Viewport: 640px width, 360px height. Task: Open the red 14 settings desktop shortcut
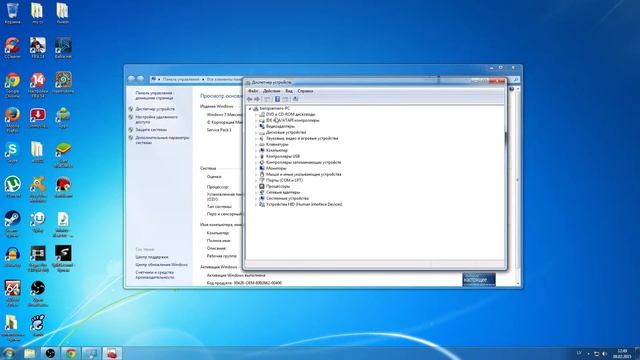(38, 84)
